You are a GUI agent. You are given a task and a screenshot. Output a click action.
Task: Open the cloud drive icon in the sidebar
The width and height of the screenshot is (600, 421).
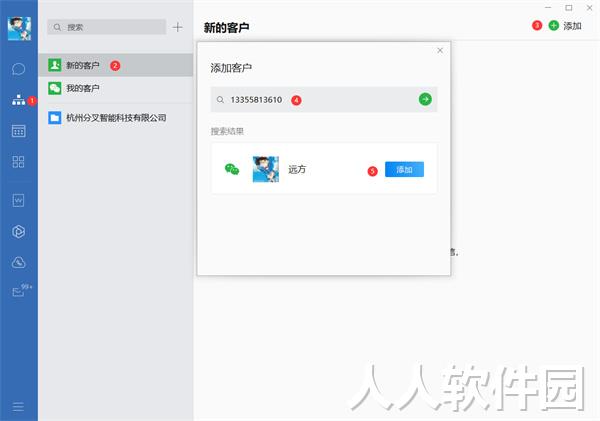click(x=18, y=262)
